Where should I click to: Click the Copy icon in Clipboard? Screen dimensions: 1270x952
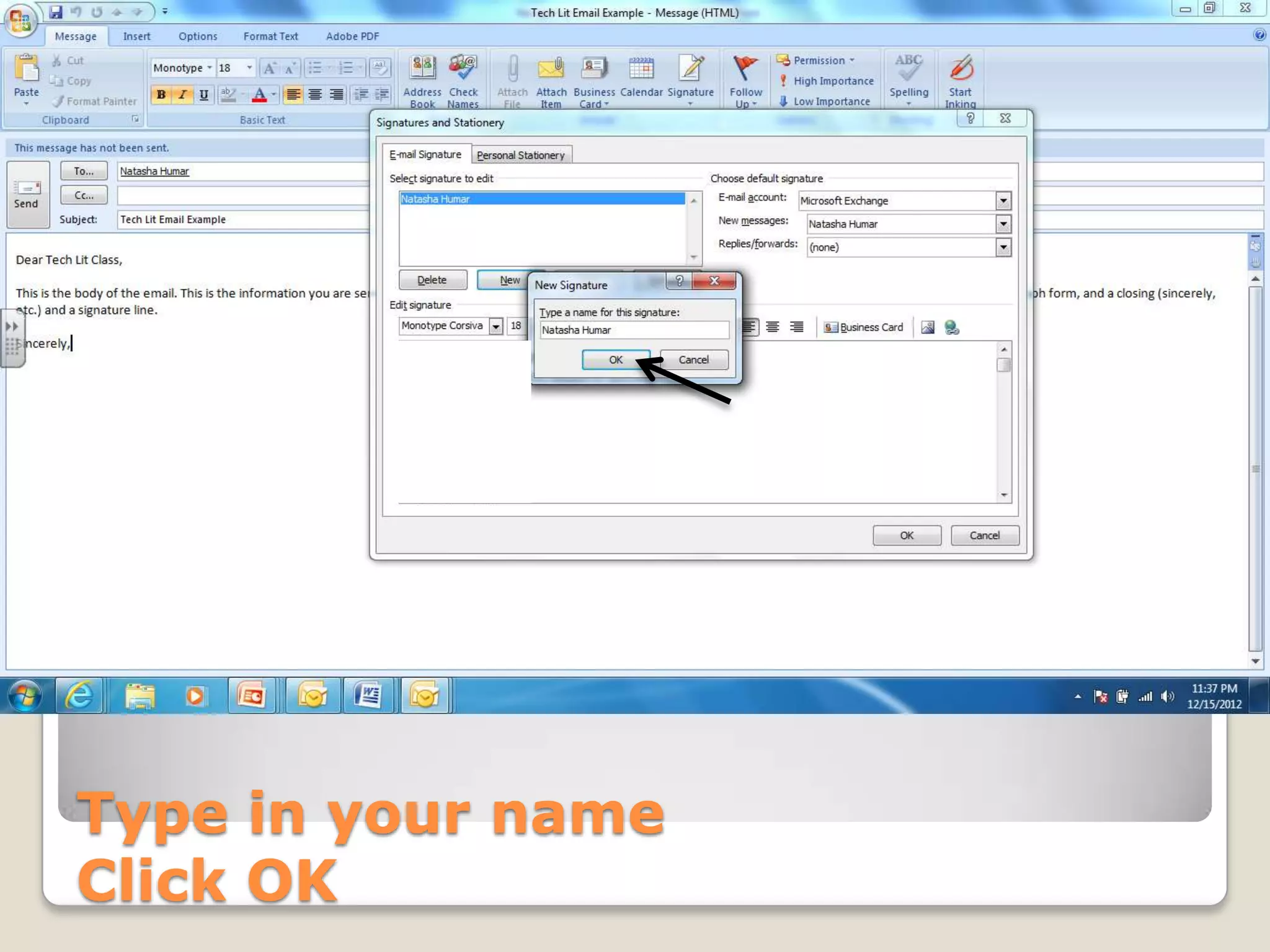pyautogui.click(x=56, y=81)
